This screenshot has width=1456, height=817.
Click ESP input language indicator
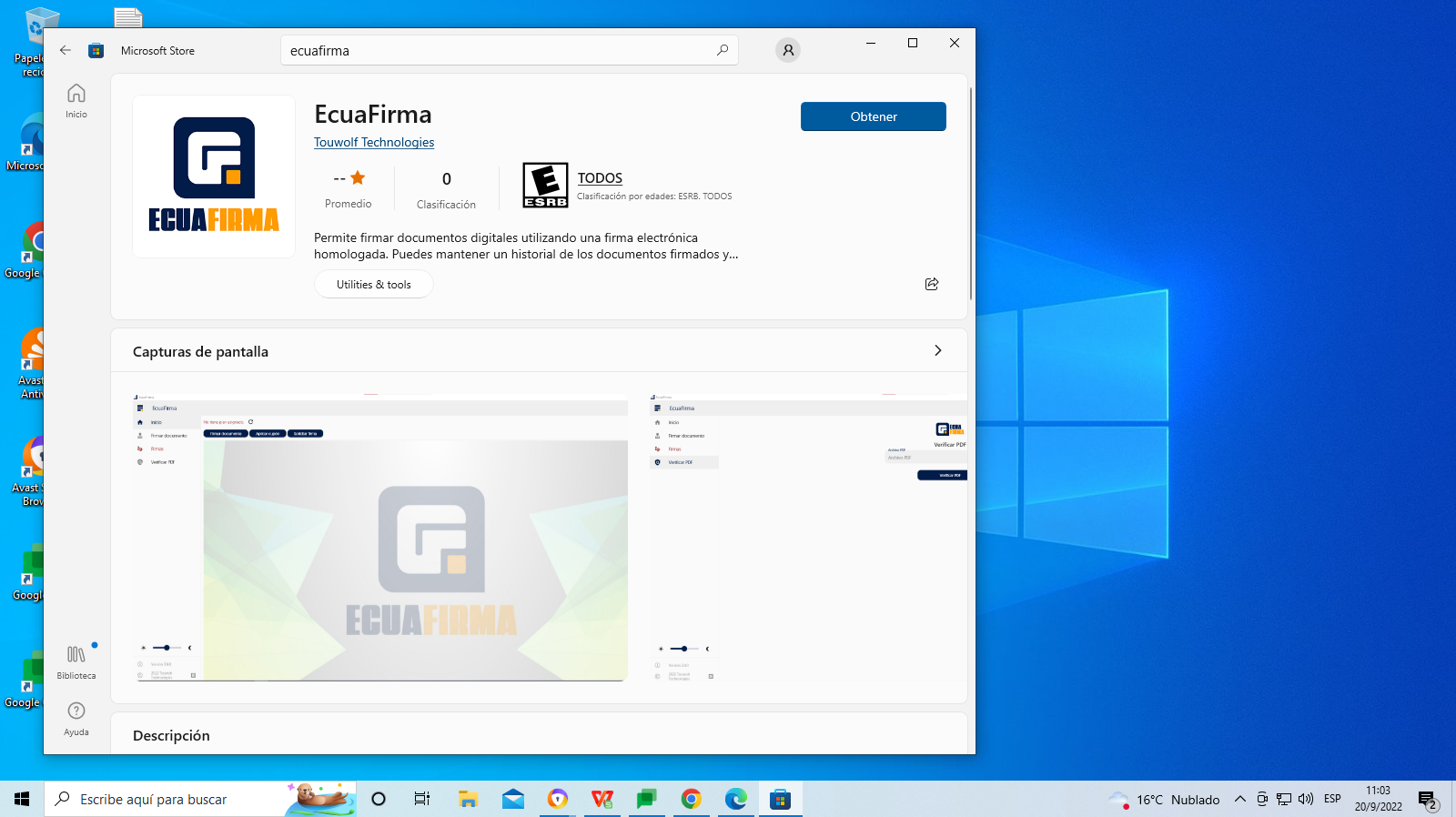(1333, 799)
